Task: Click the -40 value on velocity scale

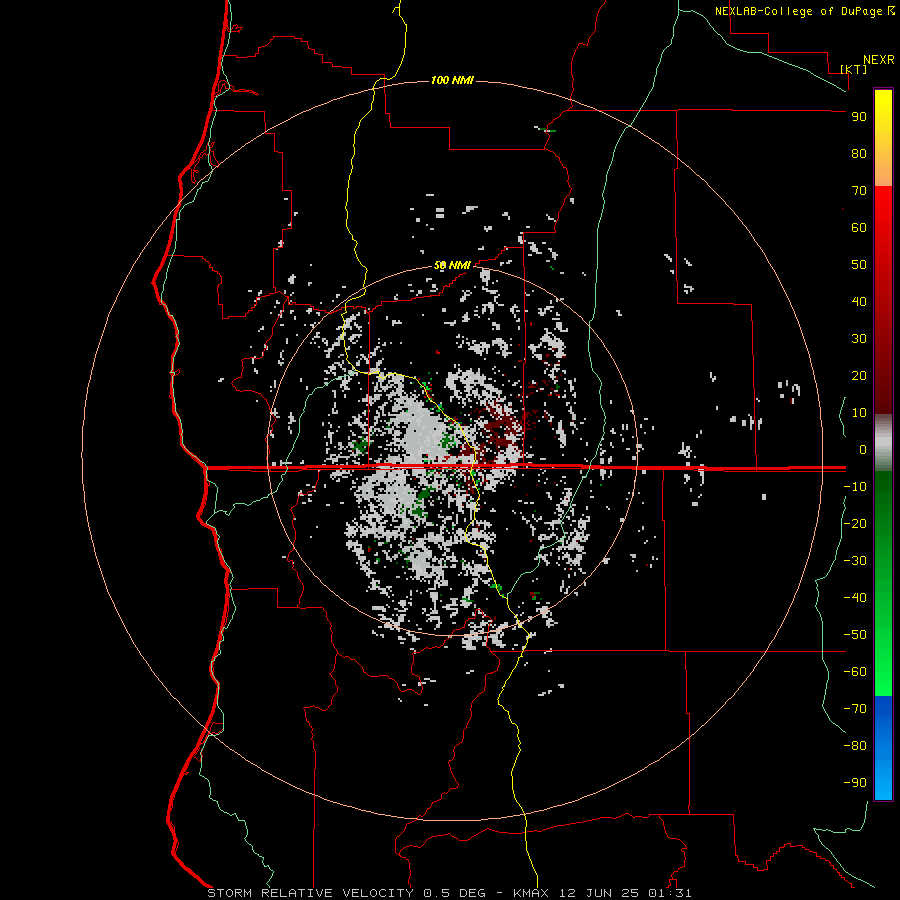Action: (855, 598)
